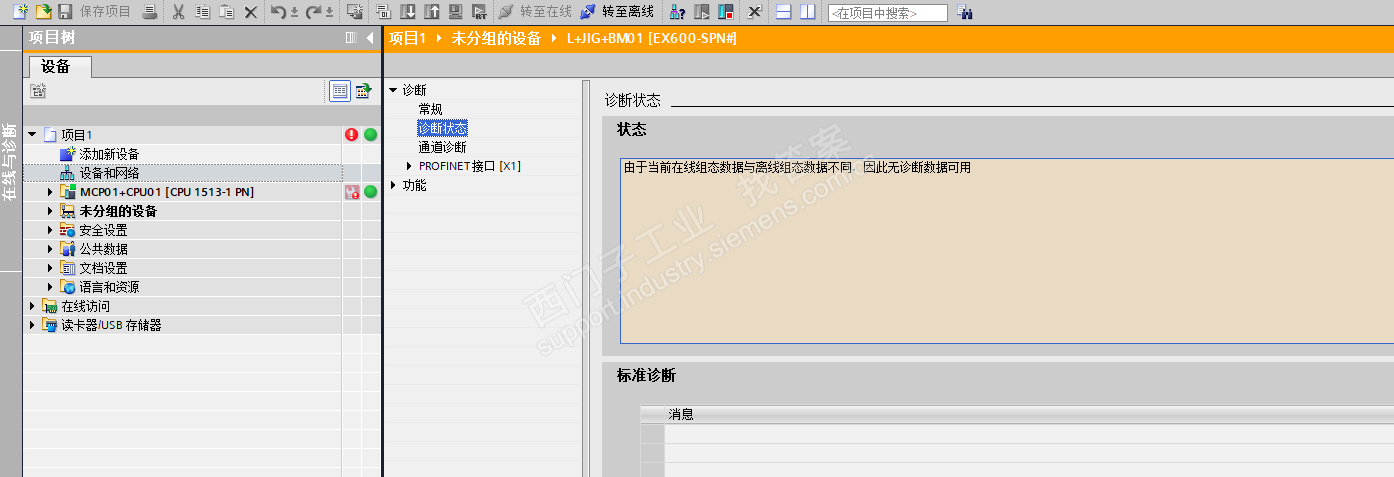This screenshot has height=477, width=1394.
Task: Click the 保存项目 save button
Action: [x=95, y=12]
